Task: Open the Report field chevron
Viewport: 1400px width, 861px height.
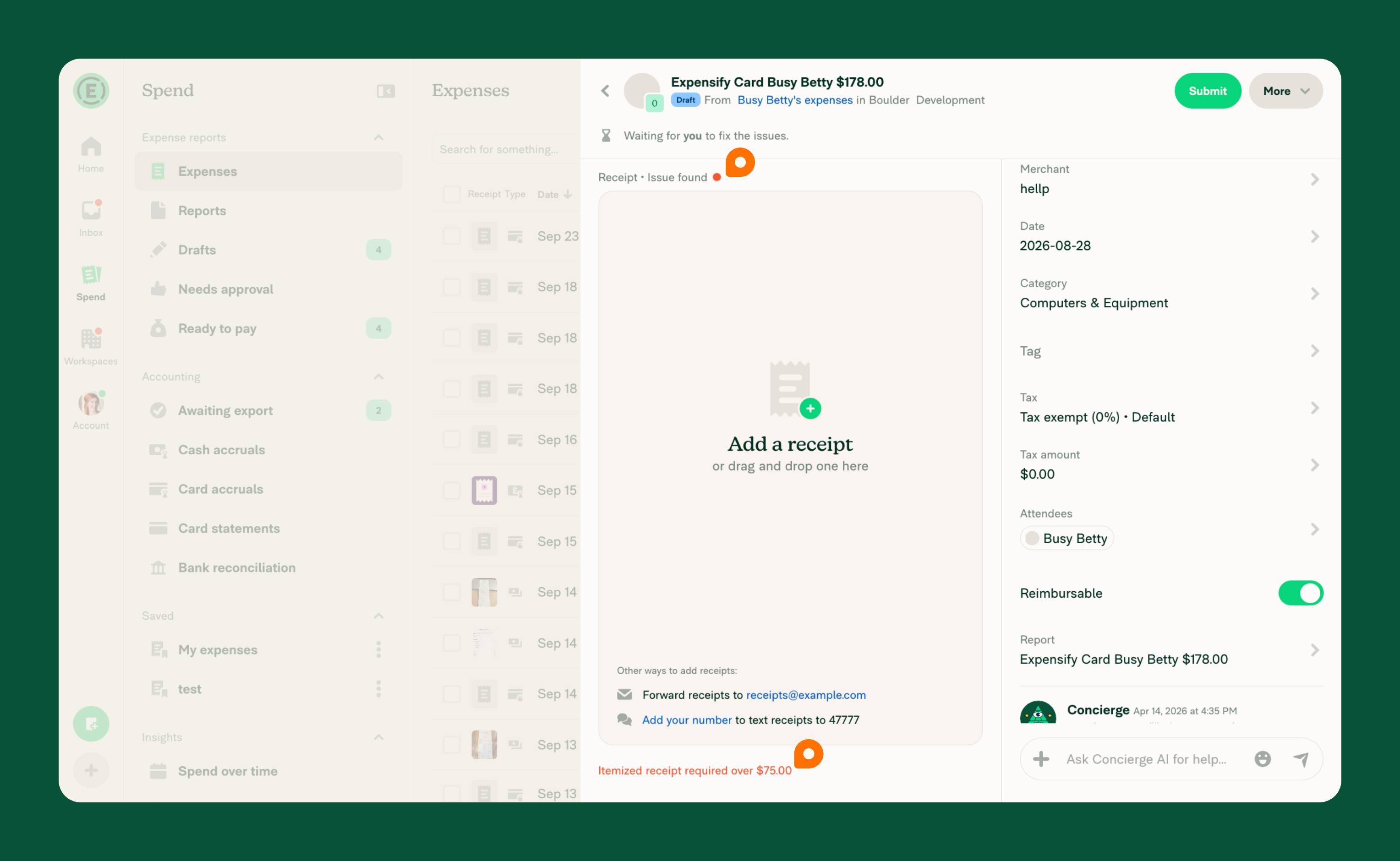Action: 1315,650
